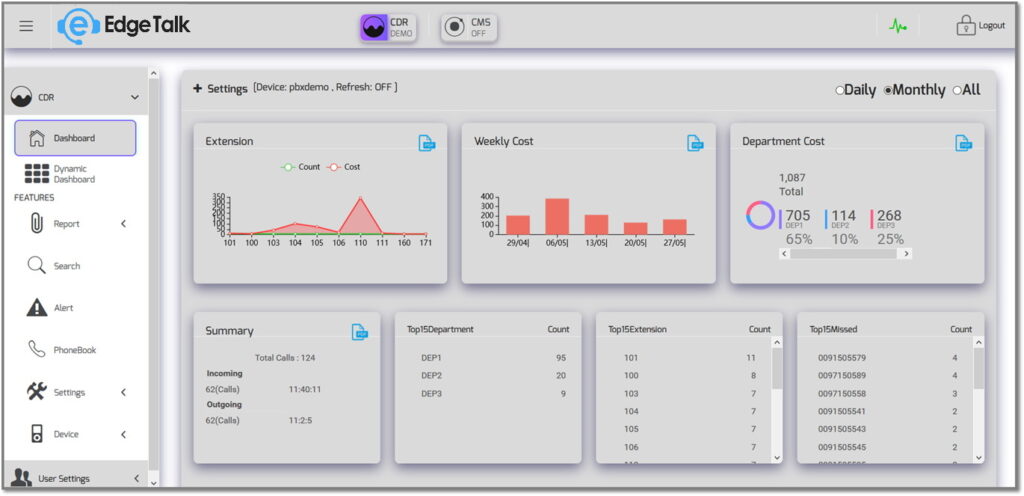The width and height of the screenshot is (1024, 496).
Task: Click the Department Cost horizontal scrollbar
Action: click(844, 254)
